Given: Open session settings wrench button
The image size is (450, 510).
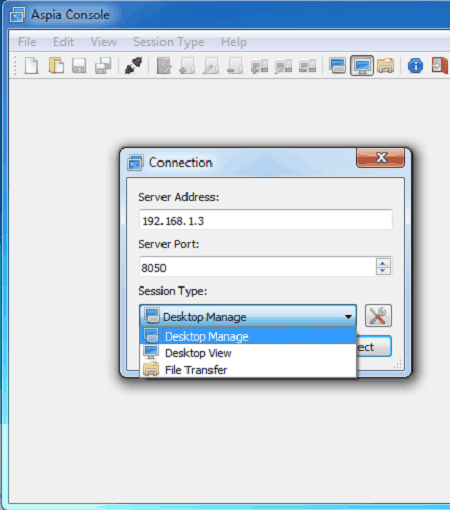Looking at the screenshot, I should click(378, 316).
